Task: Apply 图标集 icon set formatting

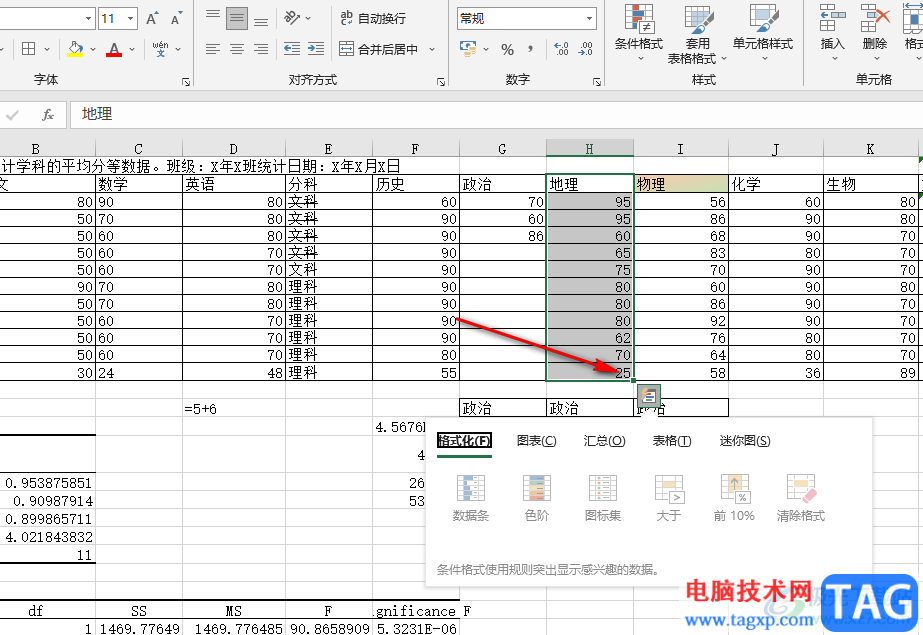Action: [x=603, y=498]
